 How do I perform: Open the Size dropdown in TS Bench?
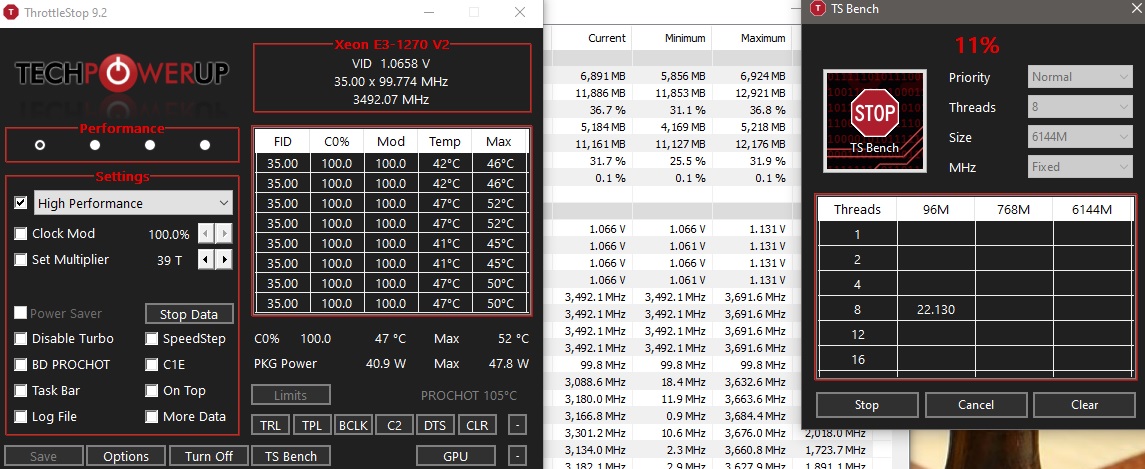[x=1080, y=137]
